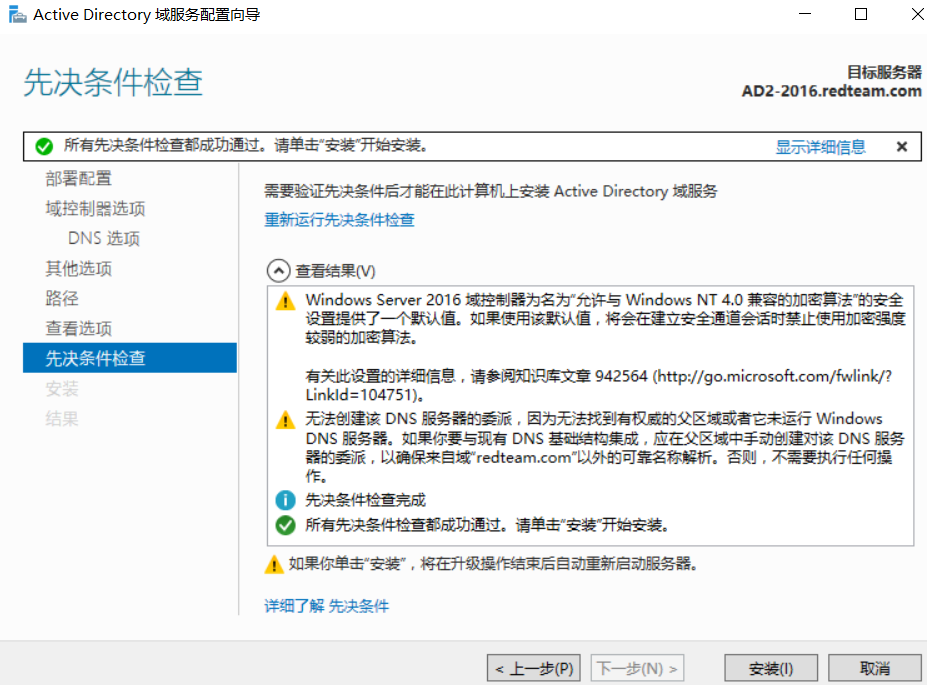Viewport: 927px width, 685px height.
Task: Click warning icon beside automatic restart notice
Action: 274,564
